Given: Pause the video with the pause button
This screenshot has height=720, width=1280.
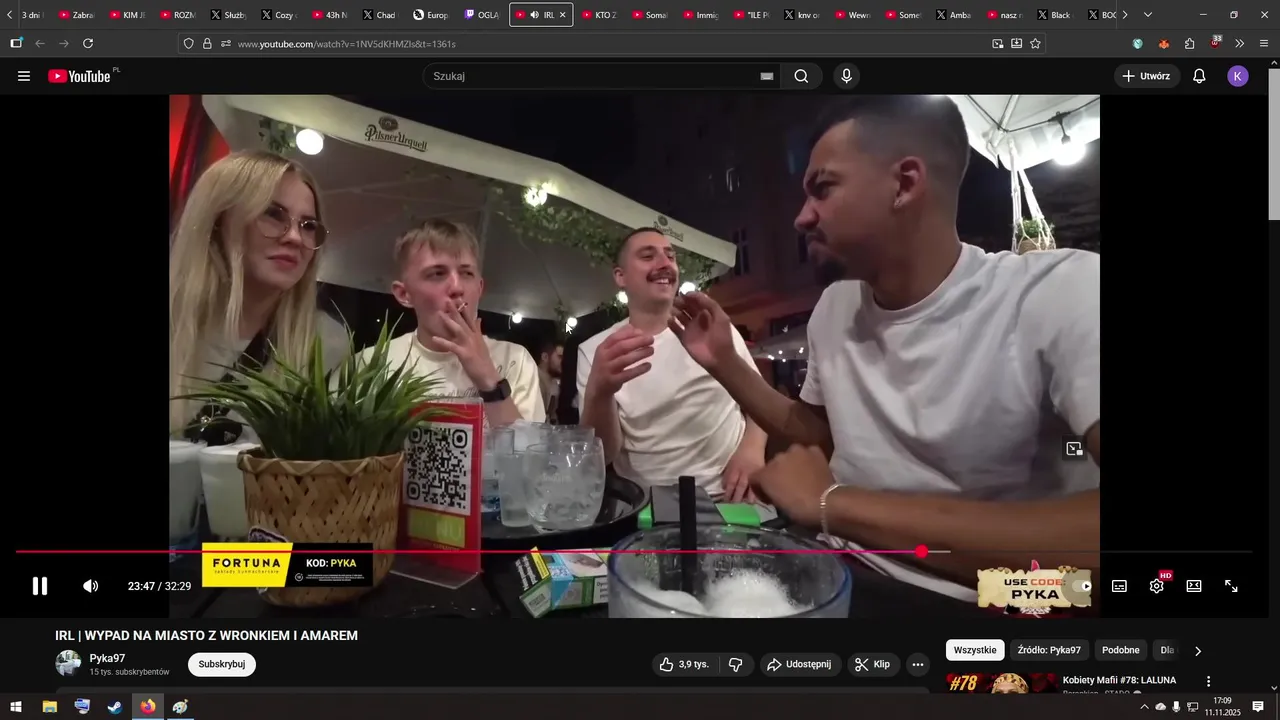Looking at the screenshot, I should click(40, 586).
